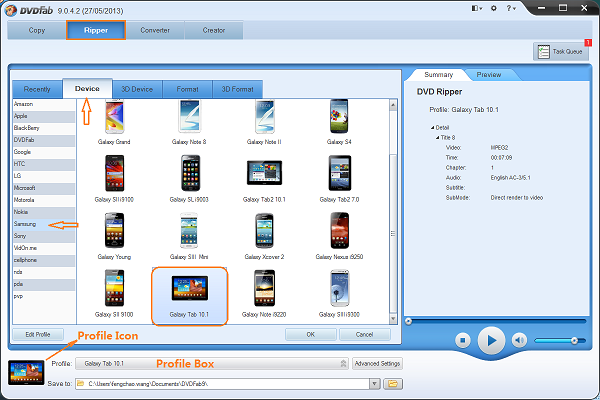600x400 pixels.
Task: Stop preview playback
Action: point(463,340)
